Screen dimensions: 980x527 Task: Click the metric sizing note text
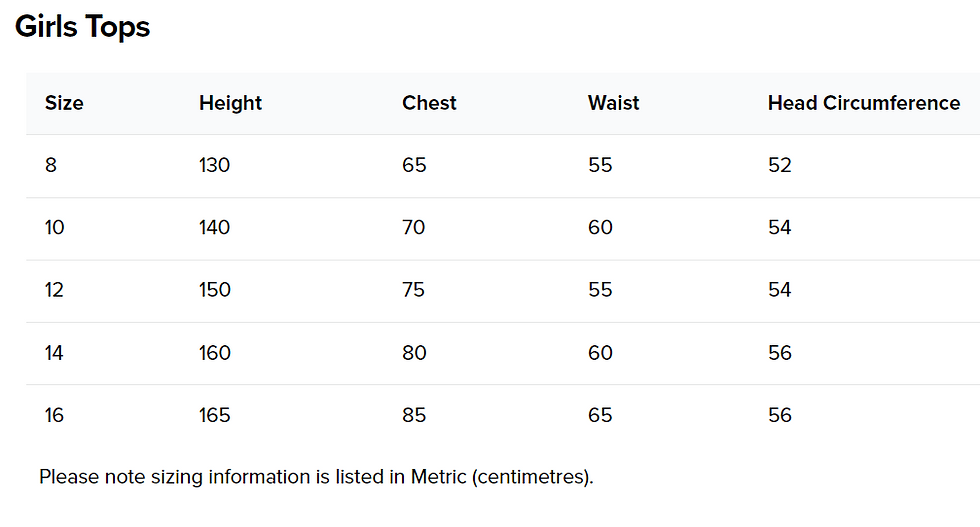[316, 478]
